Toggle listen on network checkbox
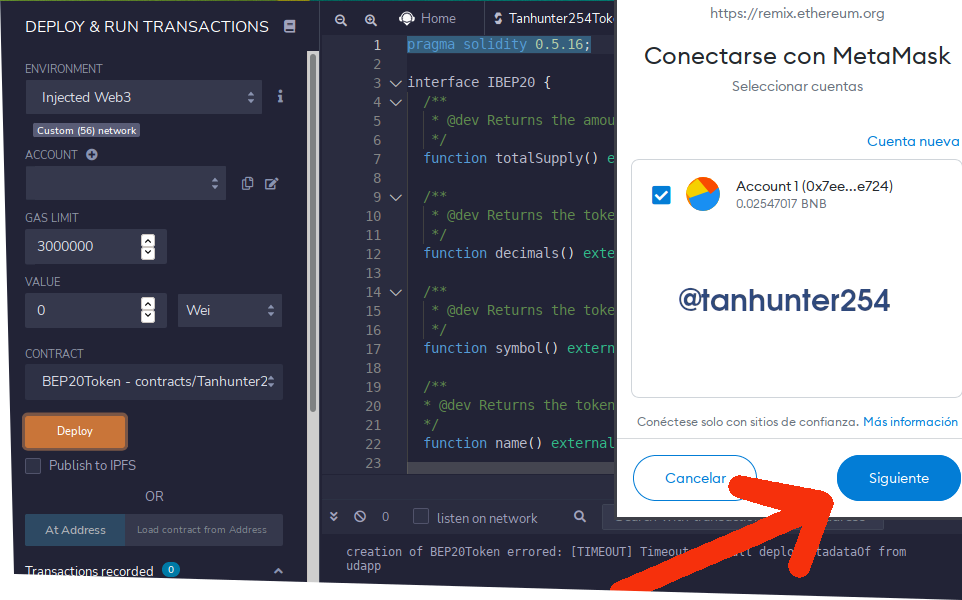This screenshot has height=600, width=962. click(x=421, y=517)
